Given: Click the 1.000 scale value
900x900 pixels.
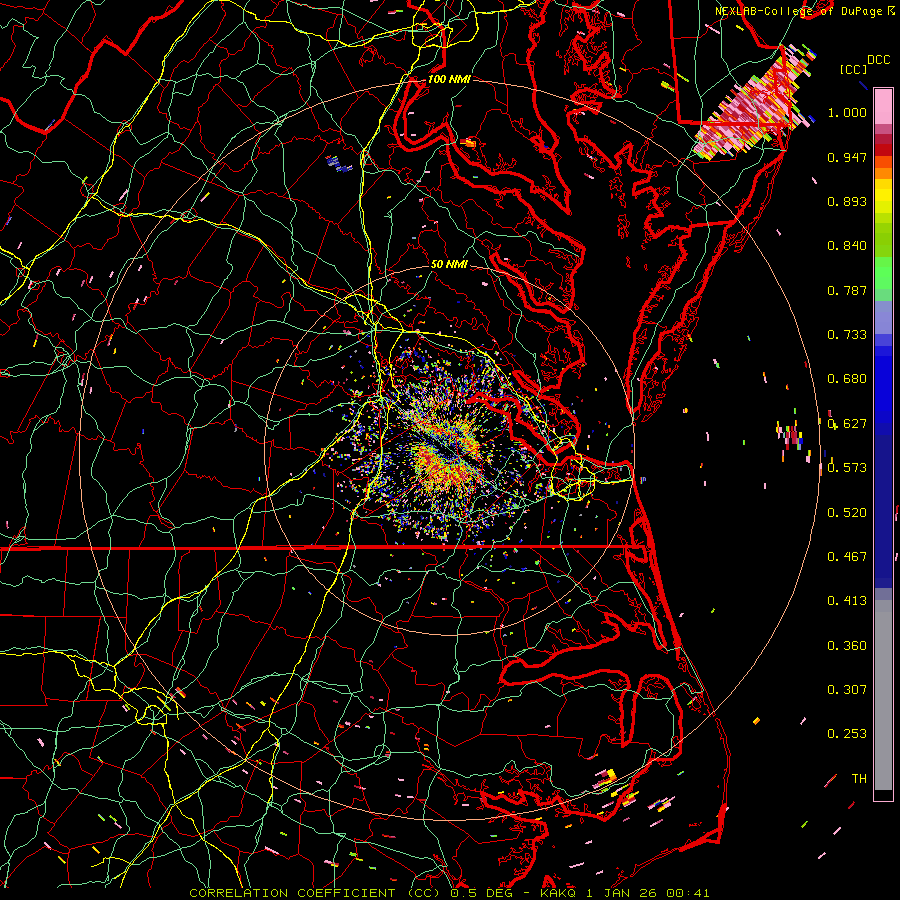Looking at the screenshot, I should 847,112.
